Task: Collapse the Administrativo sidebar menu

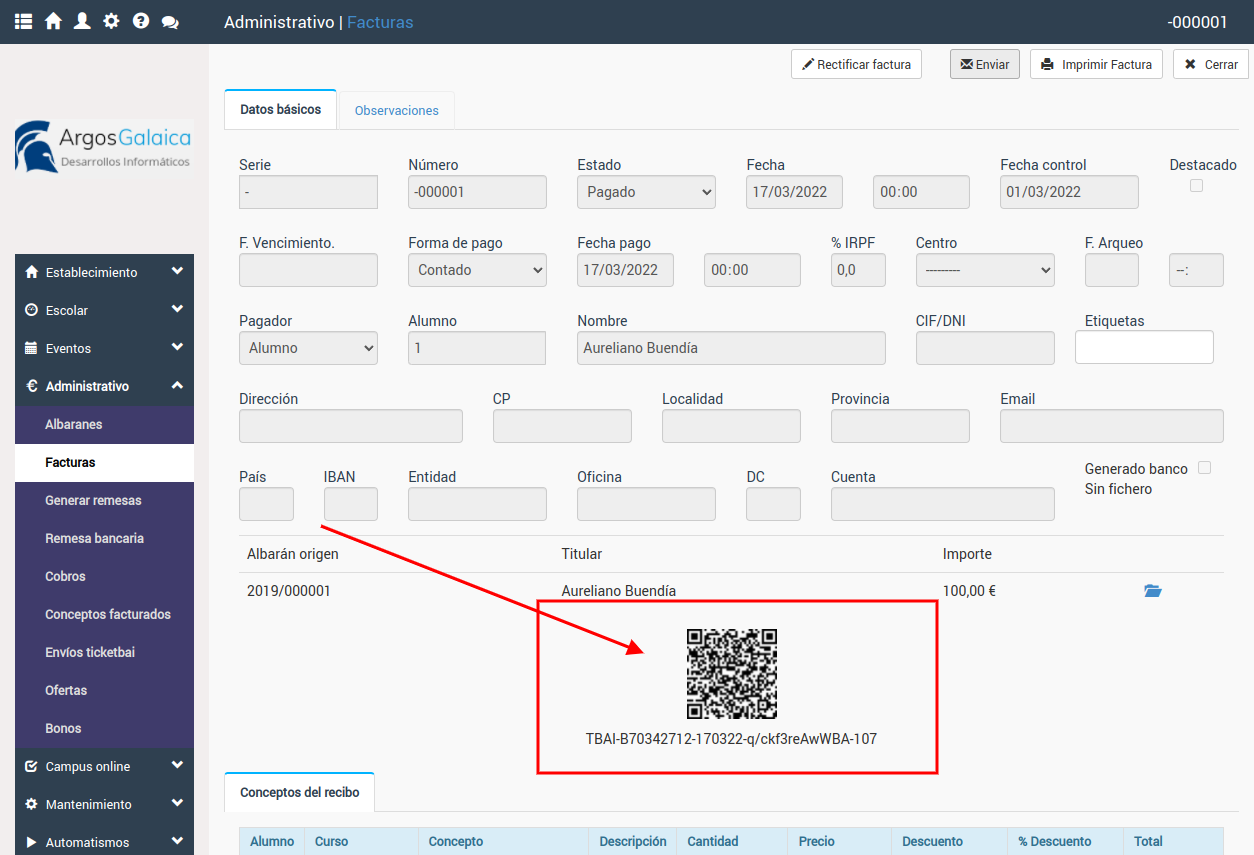Action: (x=104, y=386)
